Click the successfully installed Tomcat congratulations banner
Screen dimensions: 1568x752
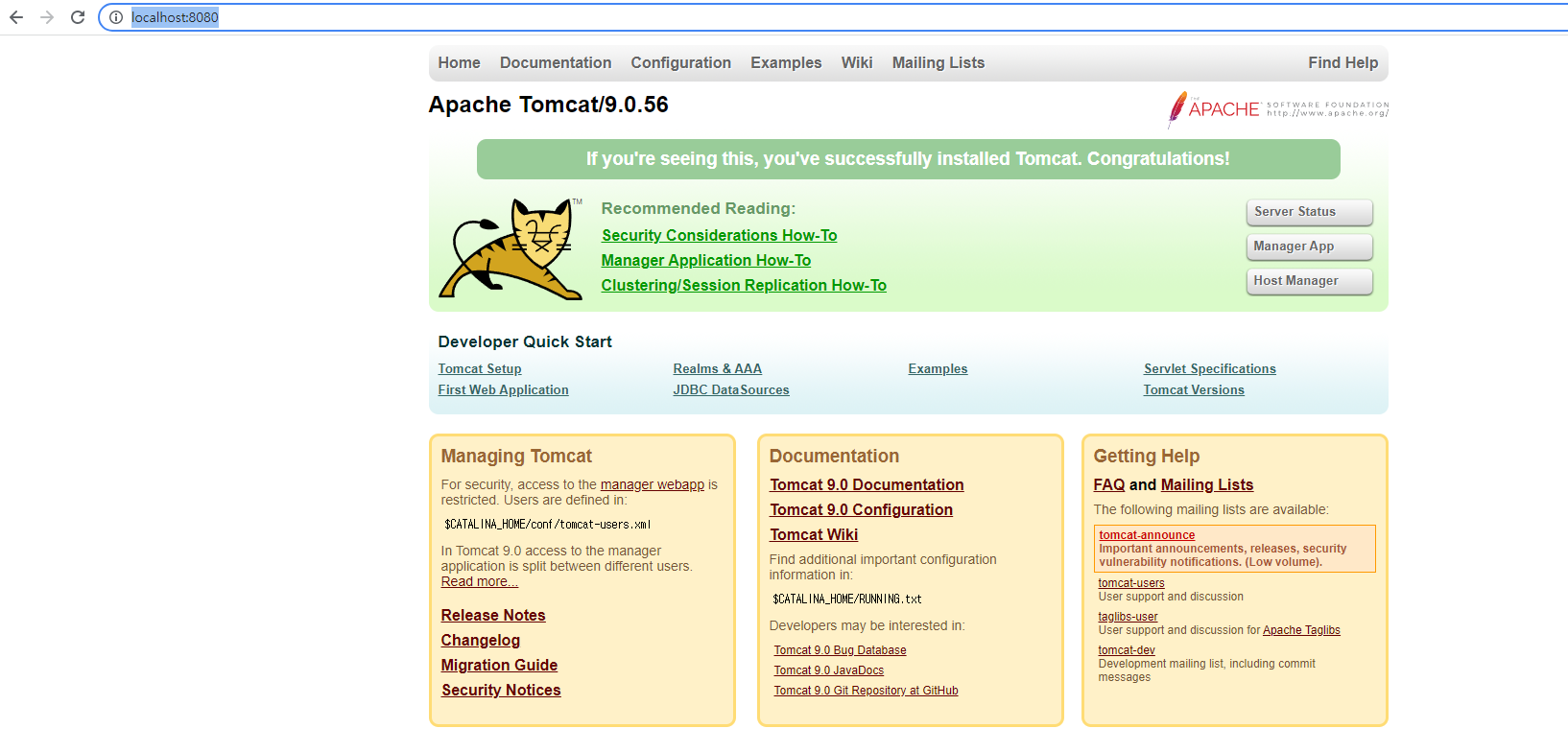[908, 159]
